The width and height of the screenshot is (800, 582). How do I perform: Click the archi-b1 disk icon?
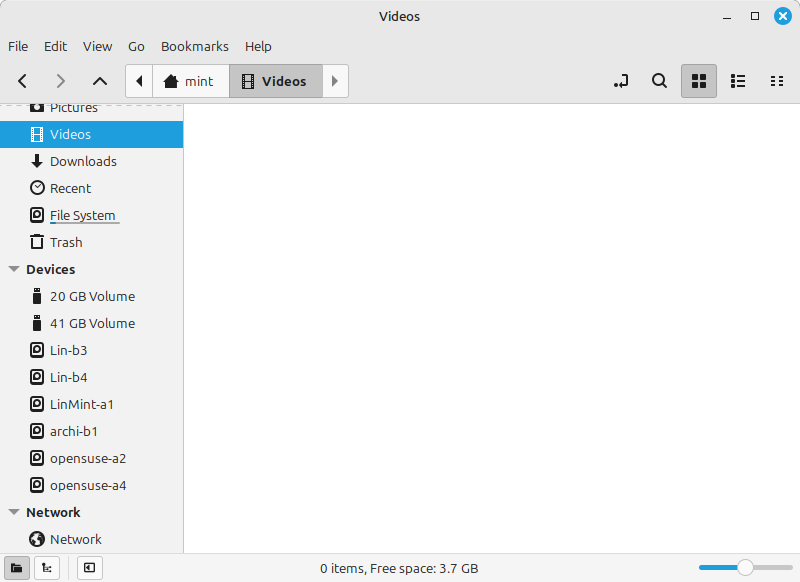click(37, 431)
